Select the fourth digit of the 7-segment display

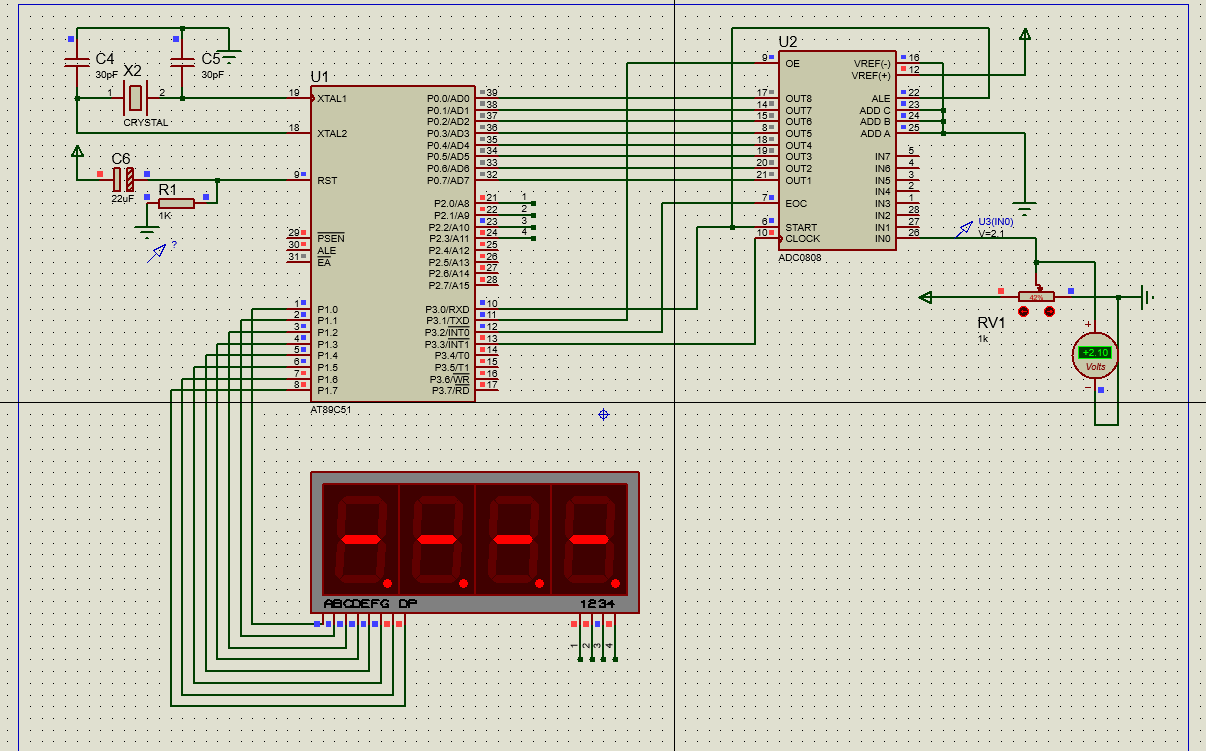click(589, 539)
